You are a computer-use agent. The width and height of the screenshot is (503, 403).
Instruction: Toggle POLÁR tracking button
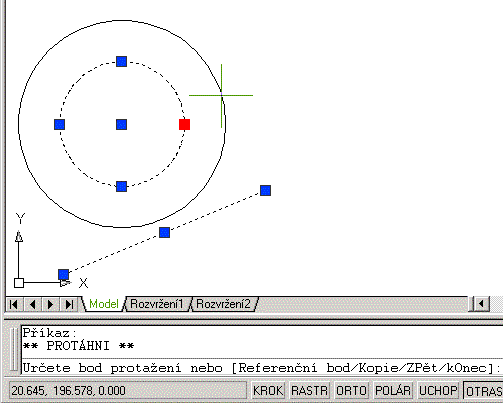click(393, 390)
